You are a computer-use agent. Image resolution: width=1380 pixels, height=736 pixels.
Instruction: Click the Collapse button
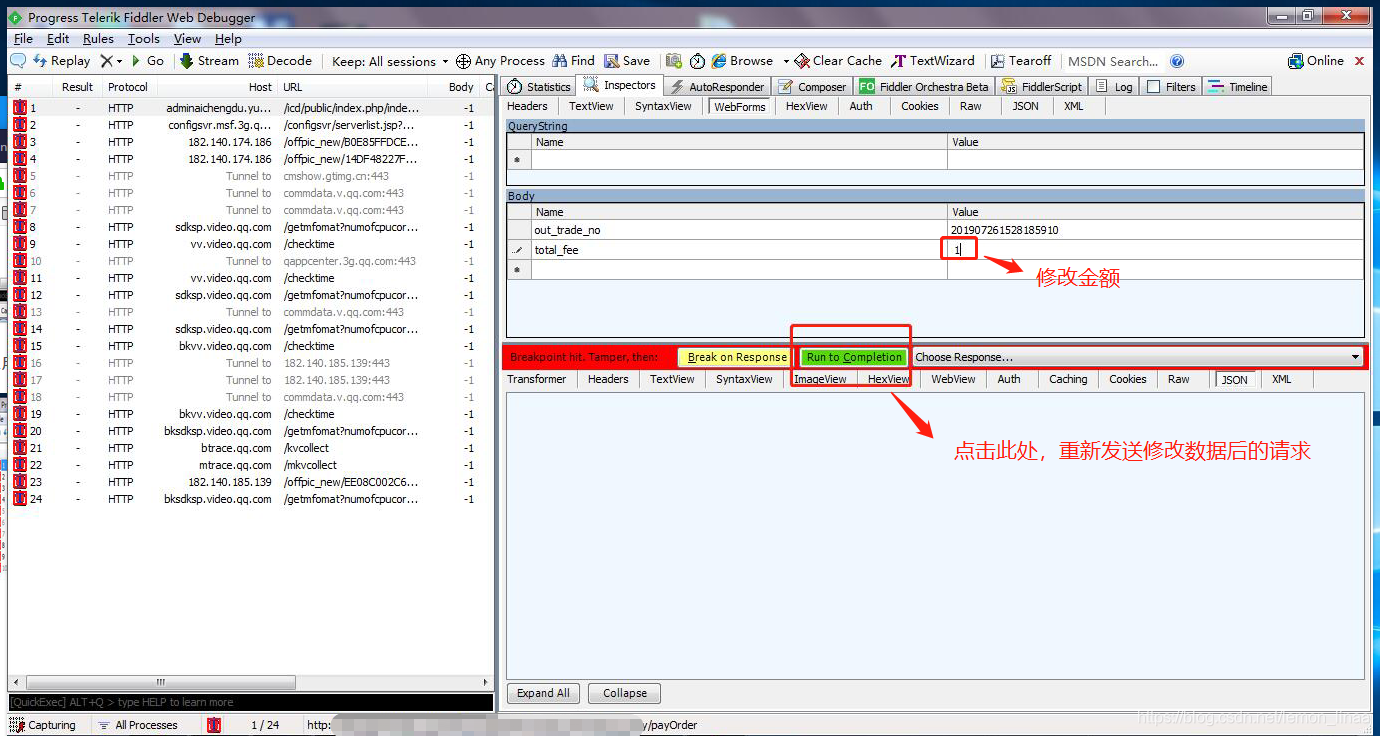click(625, 693)
